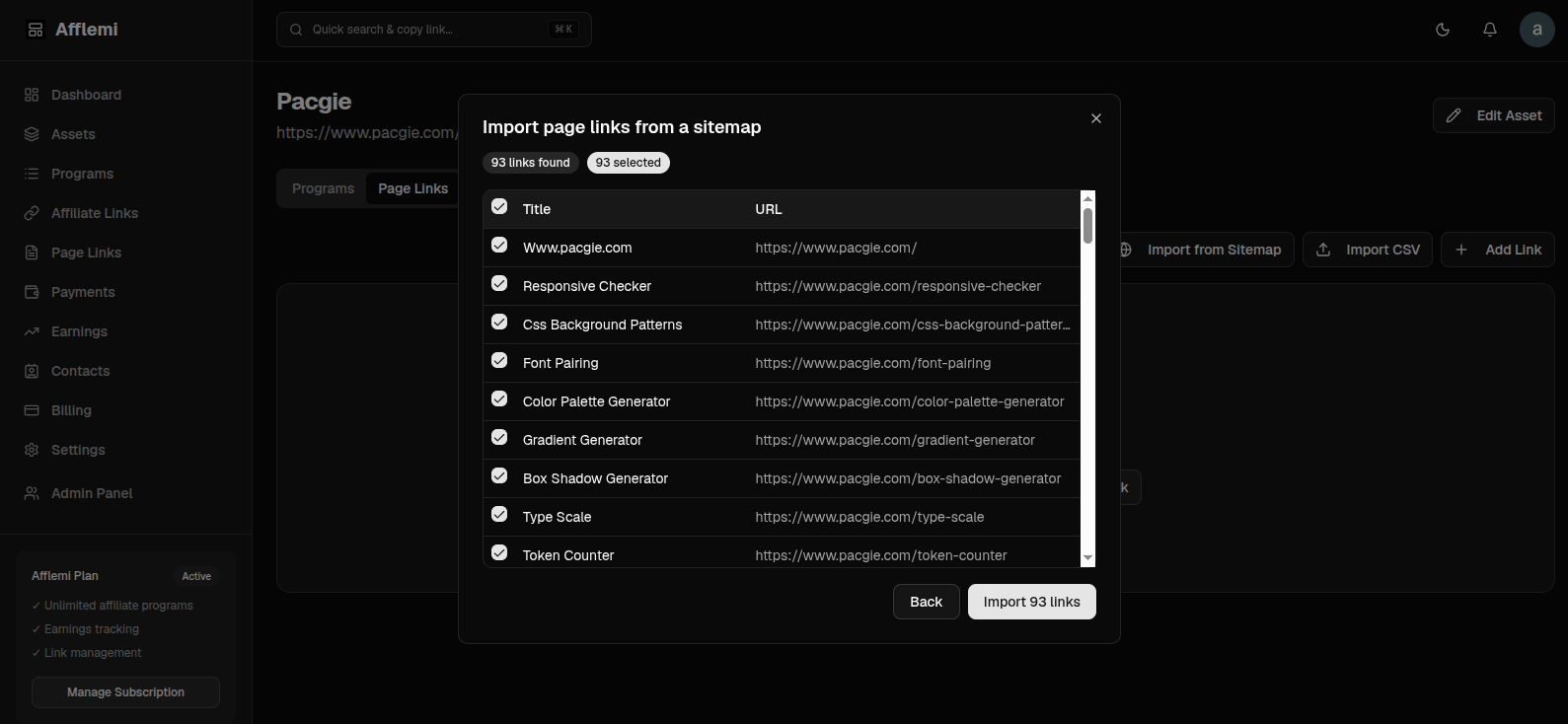Screen dimensions: 1568x724
Task: Click the link list scrollbar thumb
Action: (1087, 225)
